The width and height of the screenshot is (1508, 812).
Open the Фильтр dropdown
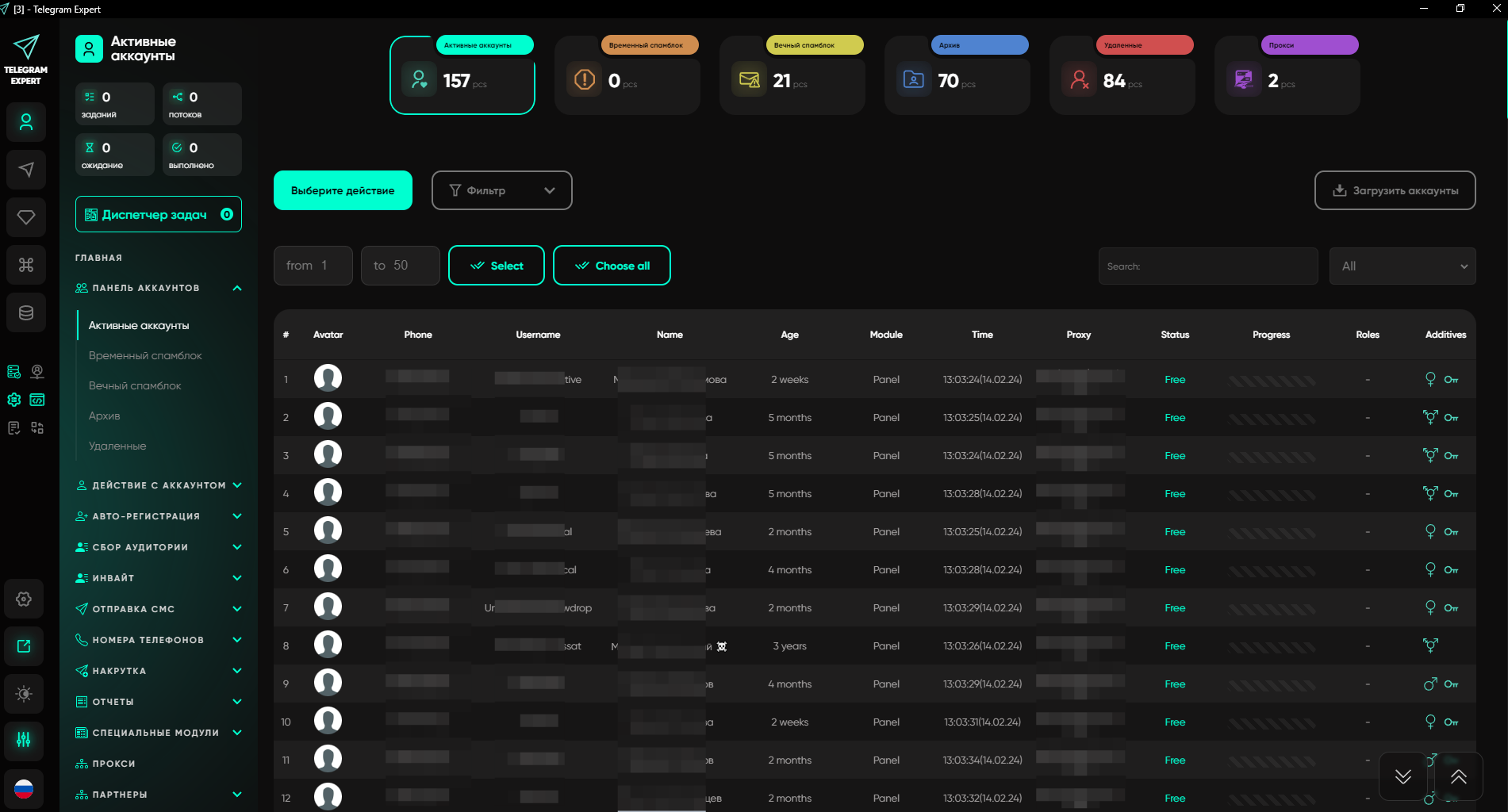502,190
